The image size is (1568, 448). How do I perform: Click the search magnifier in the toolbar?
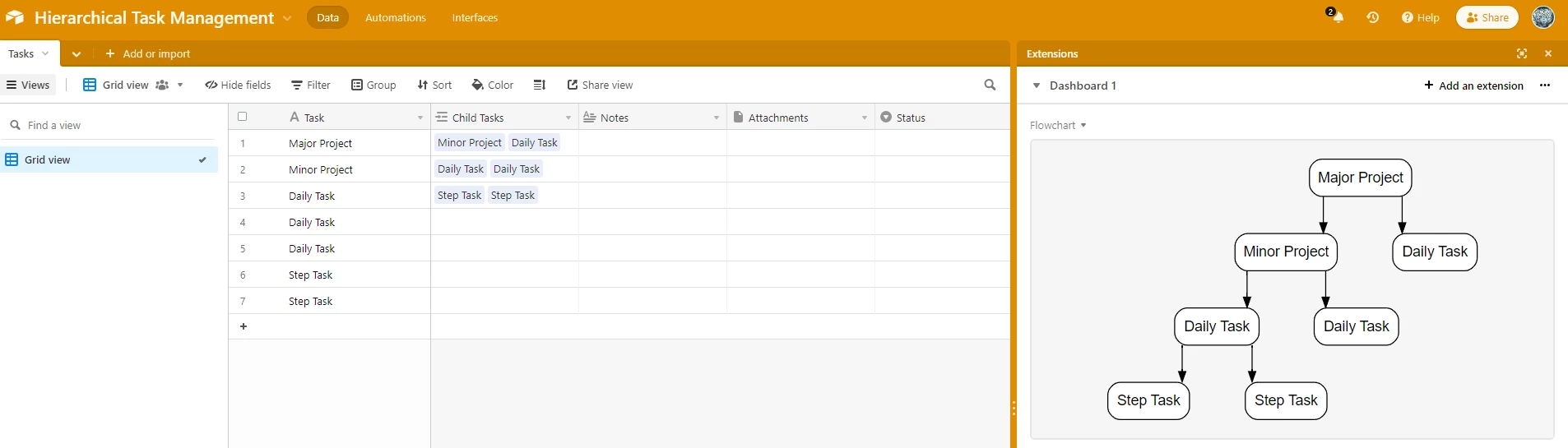(x=990, y=85)
